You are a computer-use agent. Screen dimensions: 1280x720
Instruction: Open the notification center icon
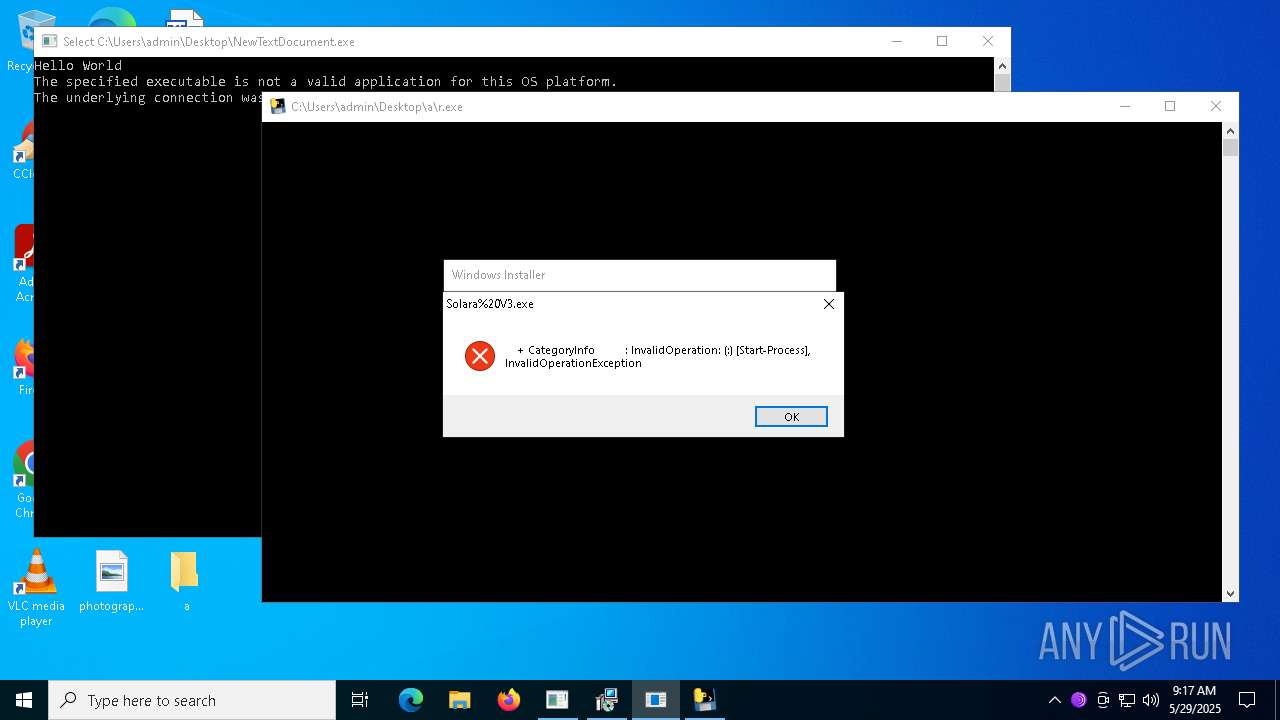pos(1247,700)
